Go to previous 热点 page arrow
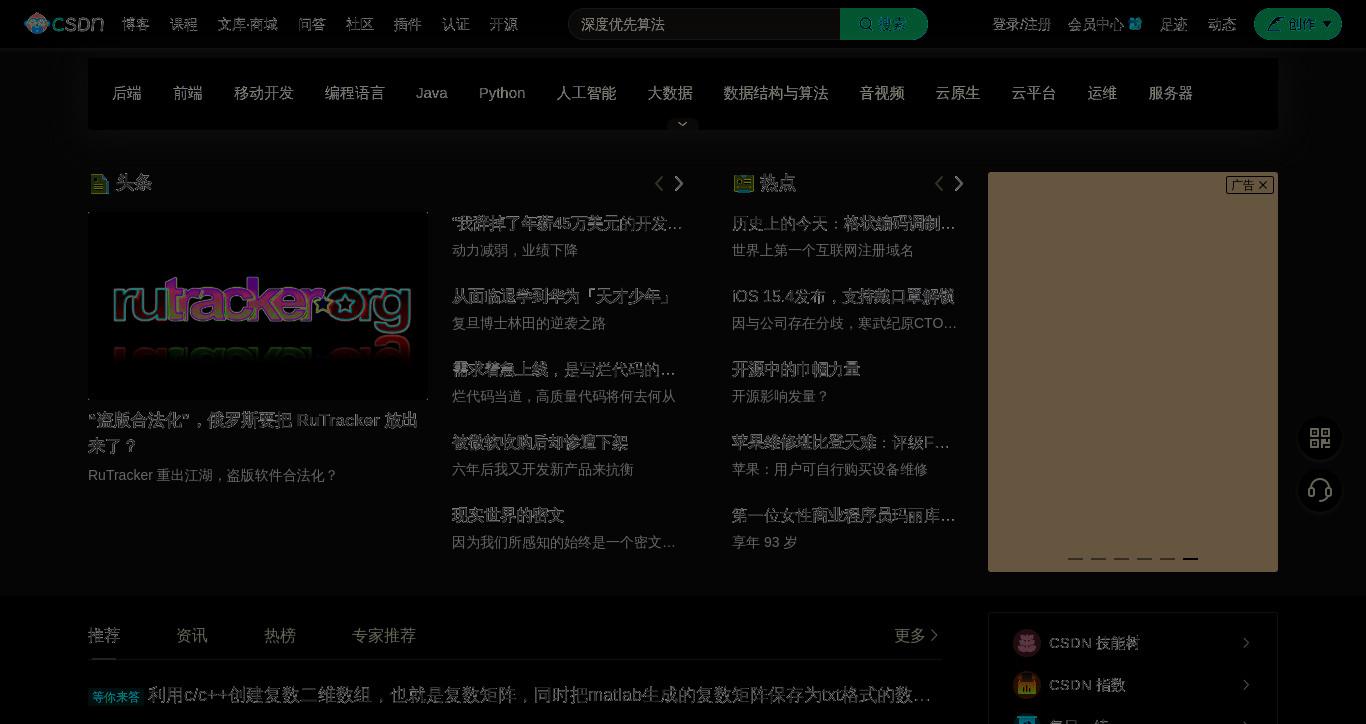1366x724 pixels. (939, 183)
